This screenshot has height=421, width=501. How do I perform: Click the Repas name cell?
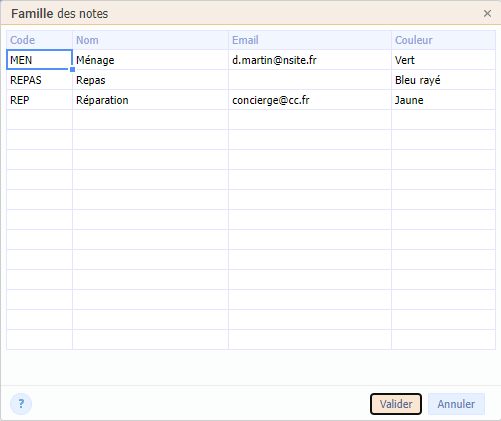[x=150, y=80]
